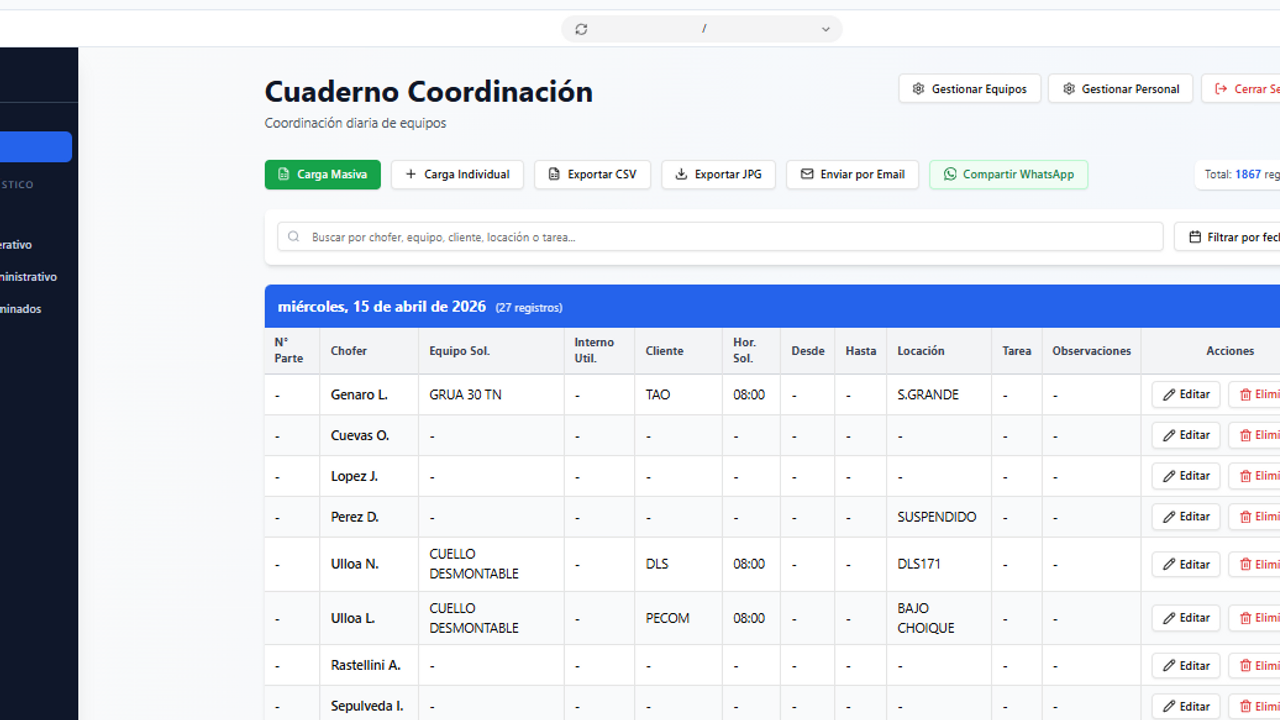
Task: Click Exportar JPG button
Action: (x=718, y=174)
